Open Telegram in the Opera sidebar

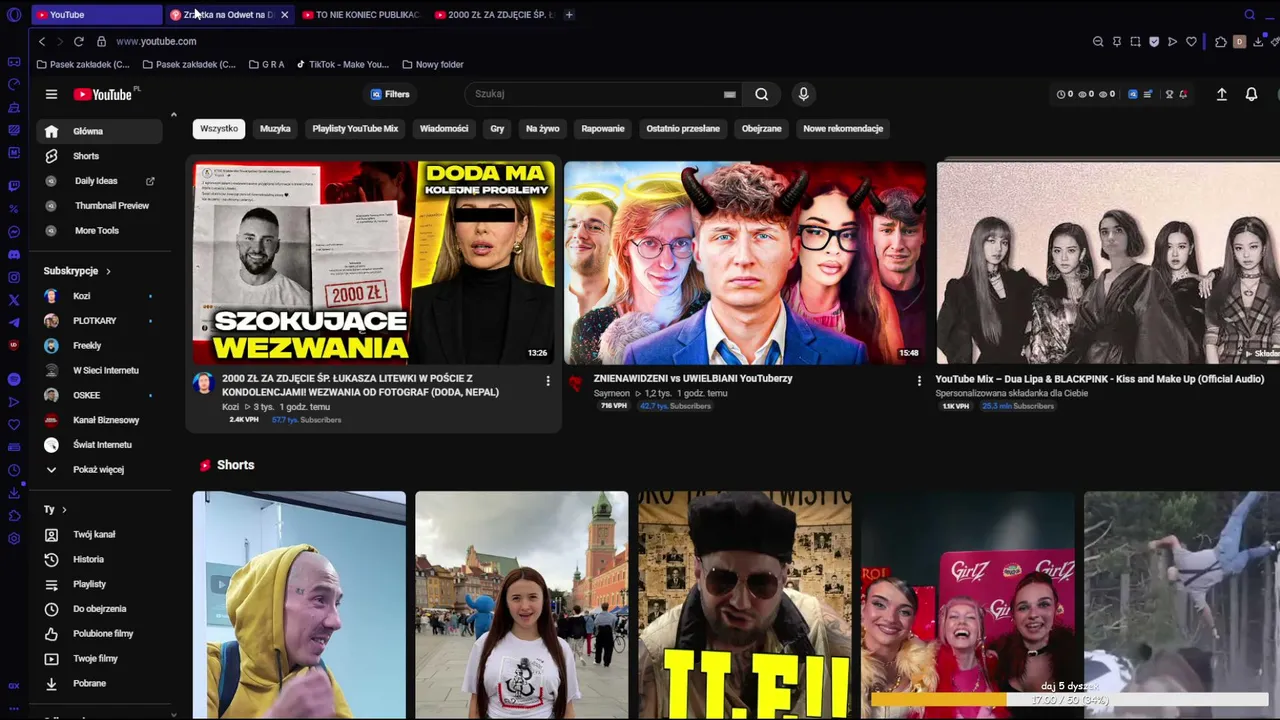click(14, 322)
